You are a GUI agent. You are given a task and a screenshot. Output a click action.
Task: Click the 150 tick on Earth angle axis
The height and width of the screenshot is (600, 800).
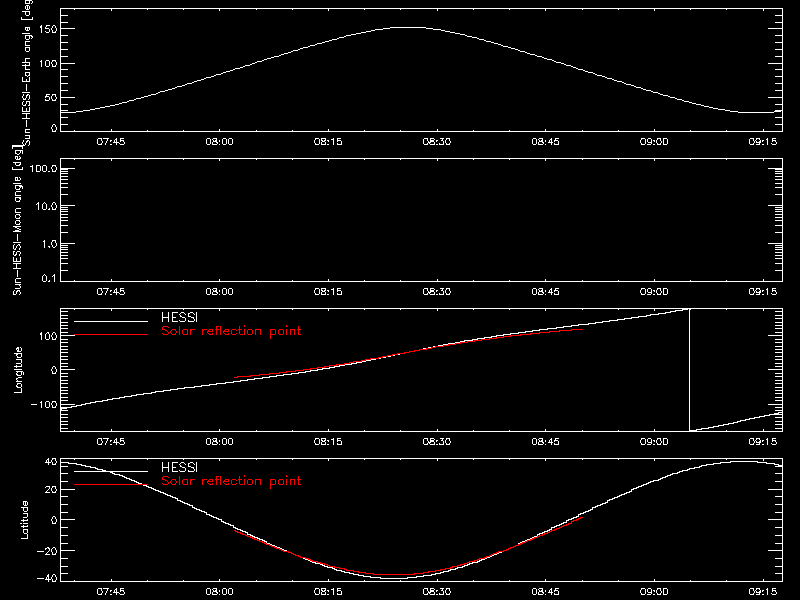(50, 29)
